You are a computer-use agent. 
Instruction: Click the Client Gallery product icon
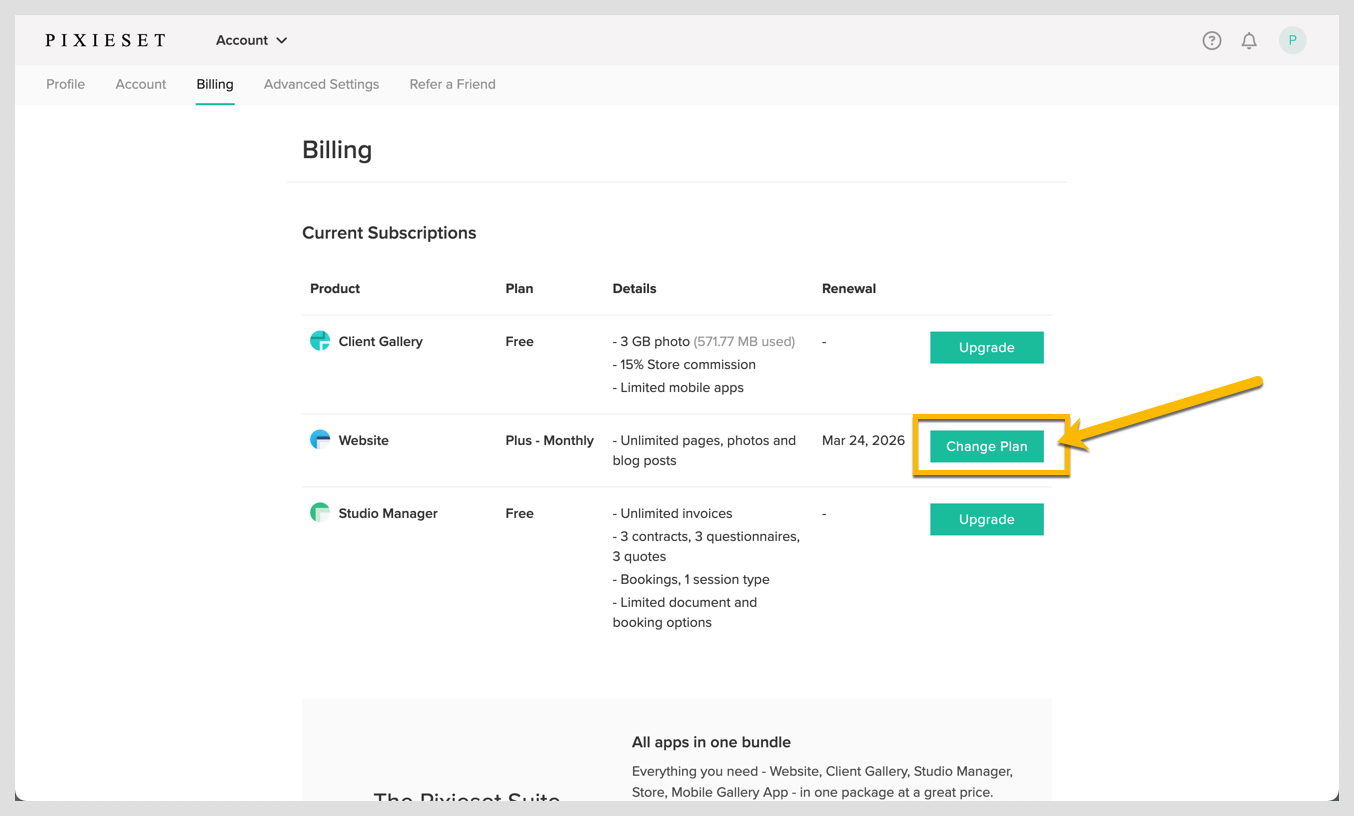point(319,340)
